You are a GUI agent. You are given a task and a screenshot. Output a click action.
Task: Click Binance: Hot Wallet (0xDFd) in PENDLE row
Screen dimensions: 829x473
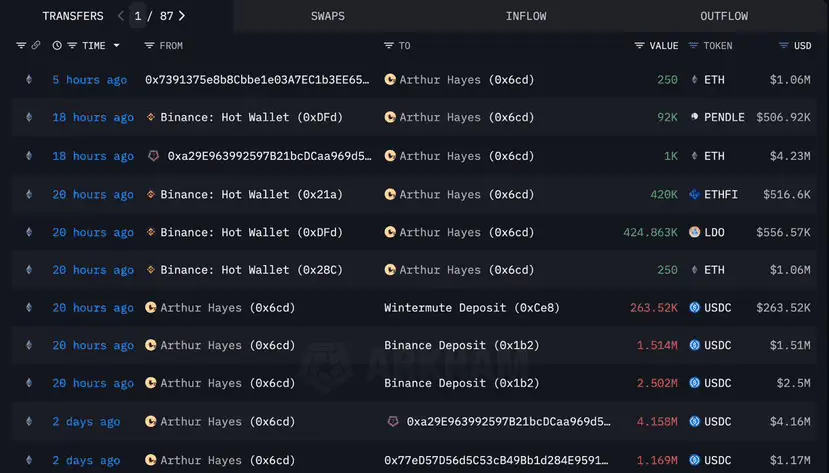pyautogui.click(x=252, y=117)
